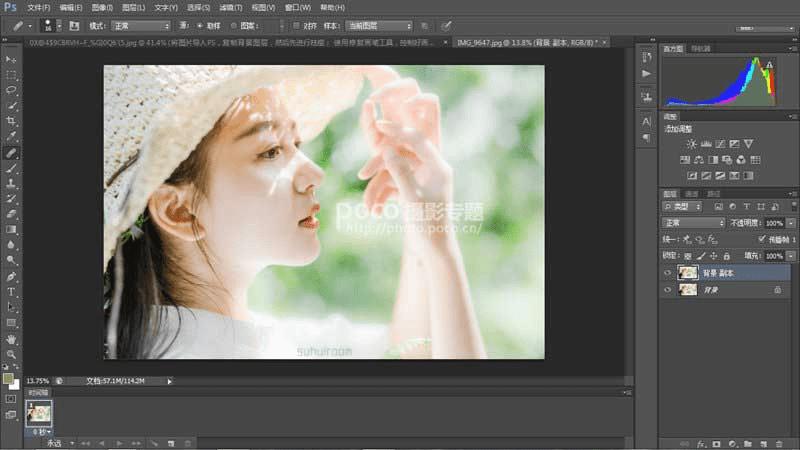Open the 窗口(W) menu
The width and height of the screenshot is (800, 450).
pos(297,8)
